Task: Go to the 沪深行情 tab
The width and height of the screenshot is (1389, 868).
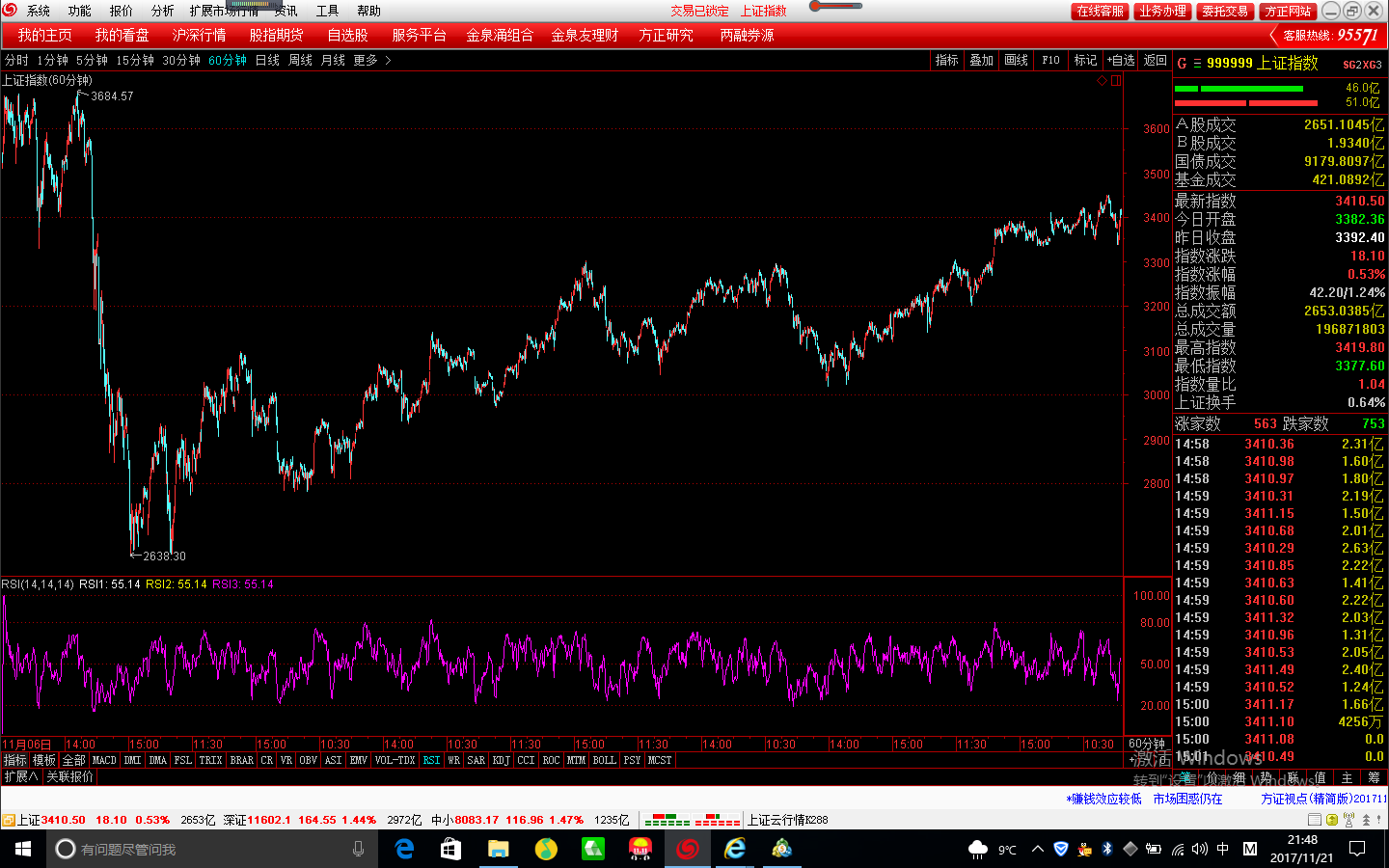Action: tap(199, 35)
